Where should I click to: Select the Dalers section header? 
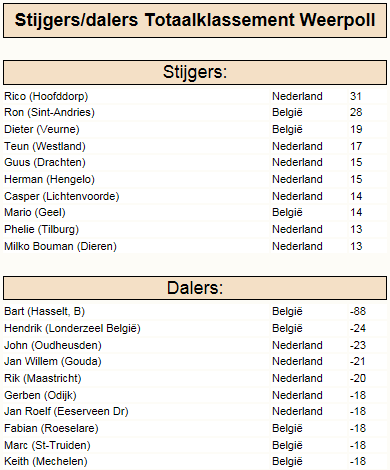point(195,288)
